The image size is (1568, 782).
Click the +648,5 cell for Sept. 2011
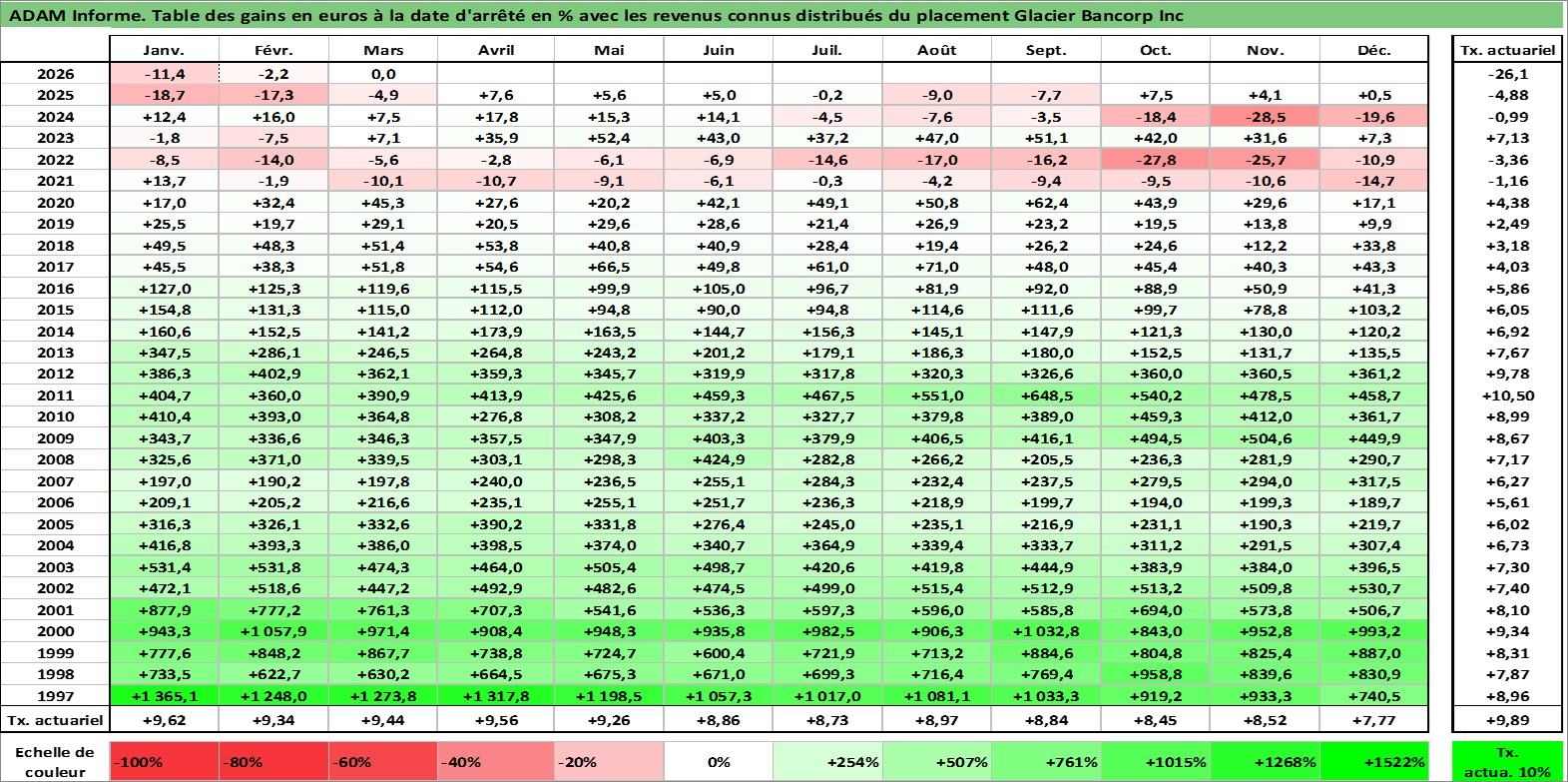point(1046,395)
